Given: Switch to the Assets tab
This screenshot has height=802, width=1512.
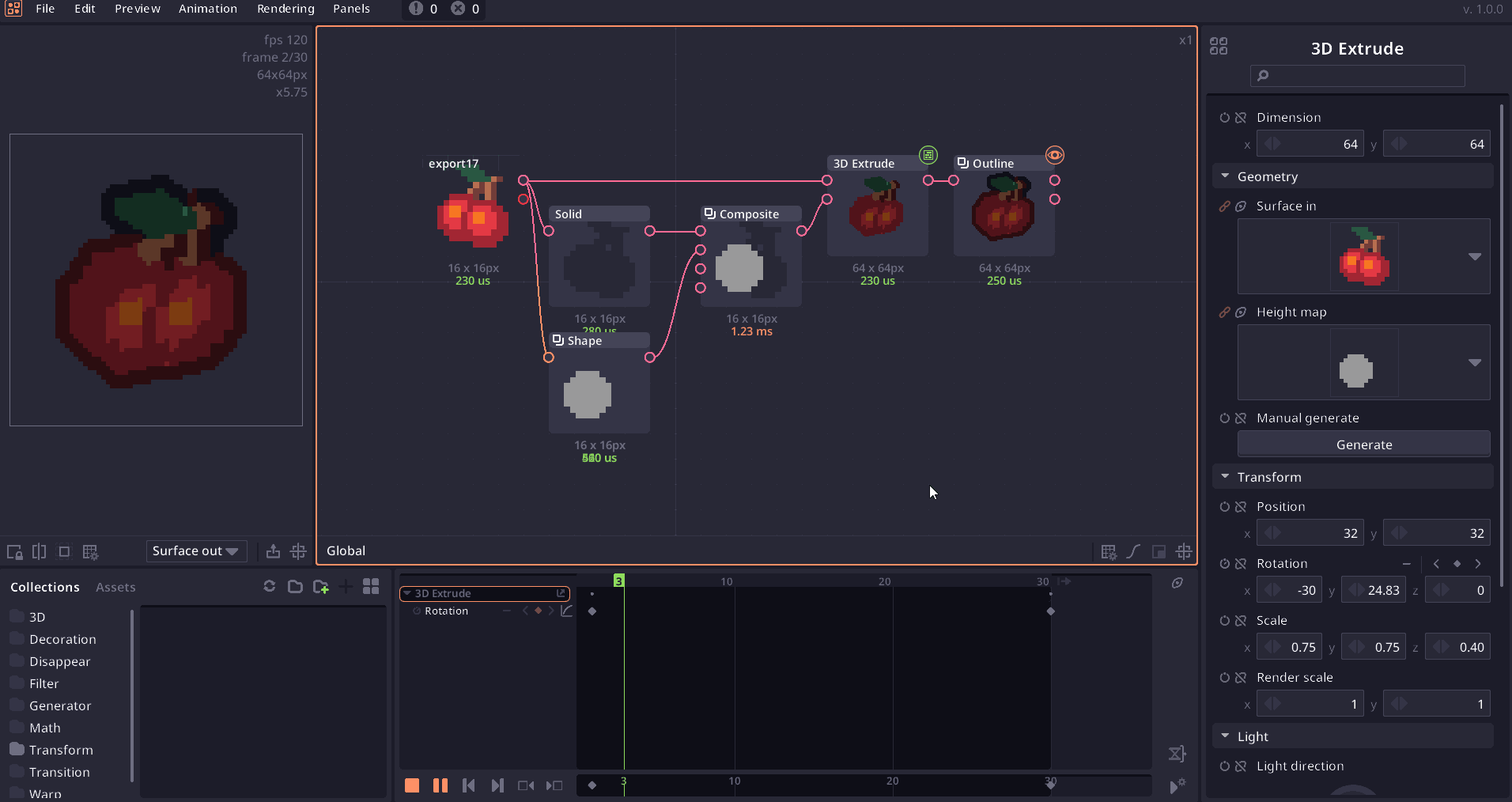Looking at the screenshot, I should pyautogui.click(x=115, y=587).
